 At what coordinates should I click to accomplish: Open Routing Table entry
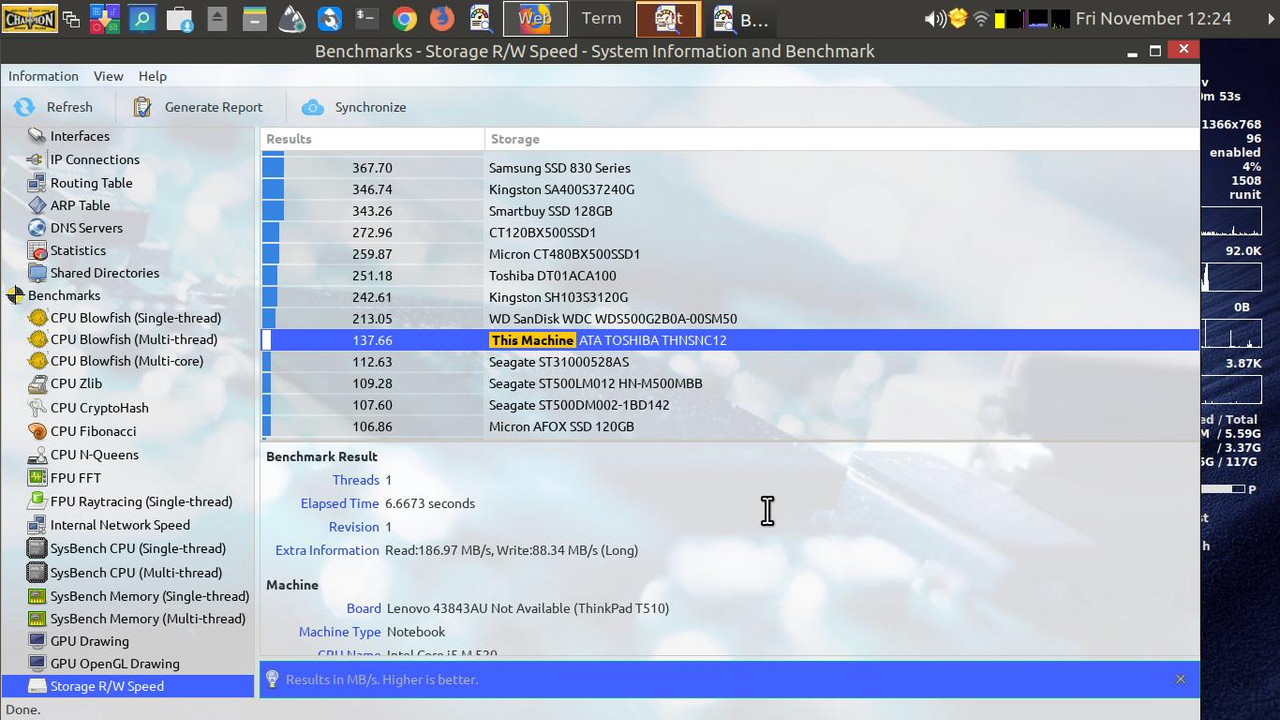coord(91,183)
